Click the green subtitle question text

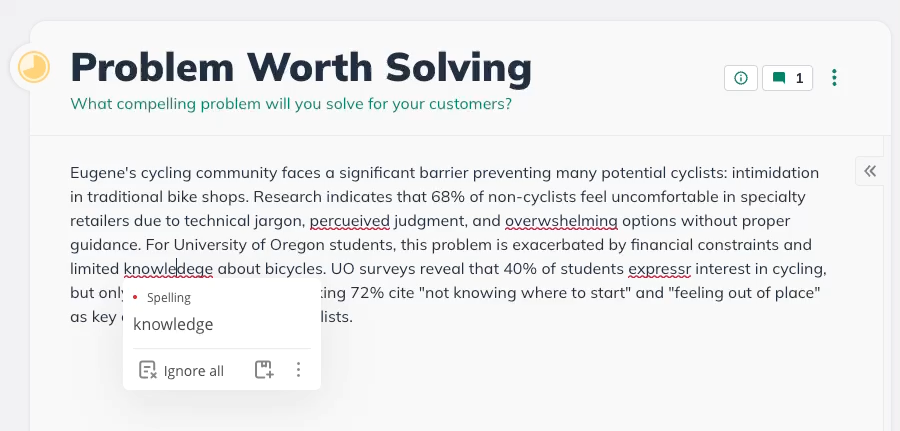291,103
